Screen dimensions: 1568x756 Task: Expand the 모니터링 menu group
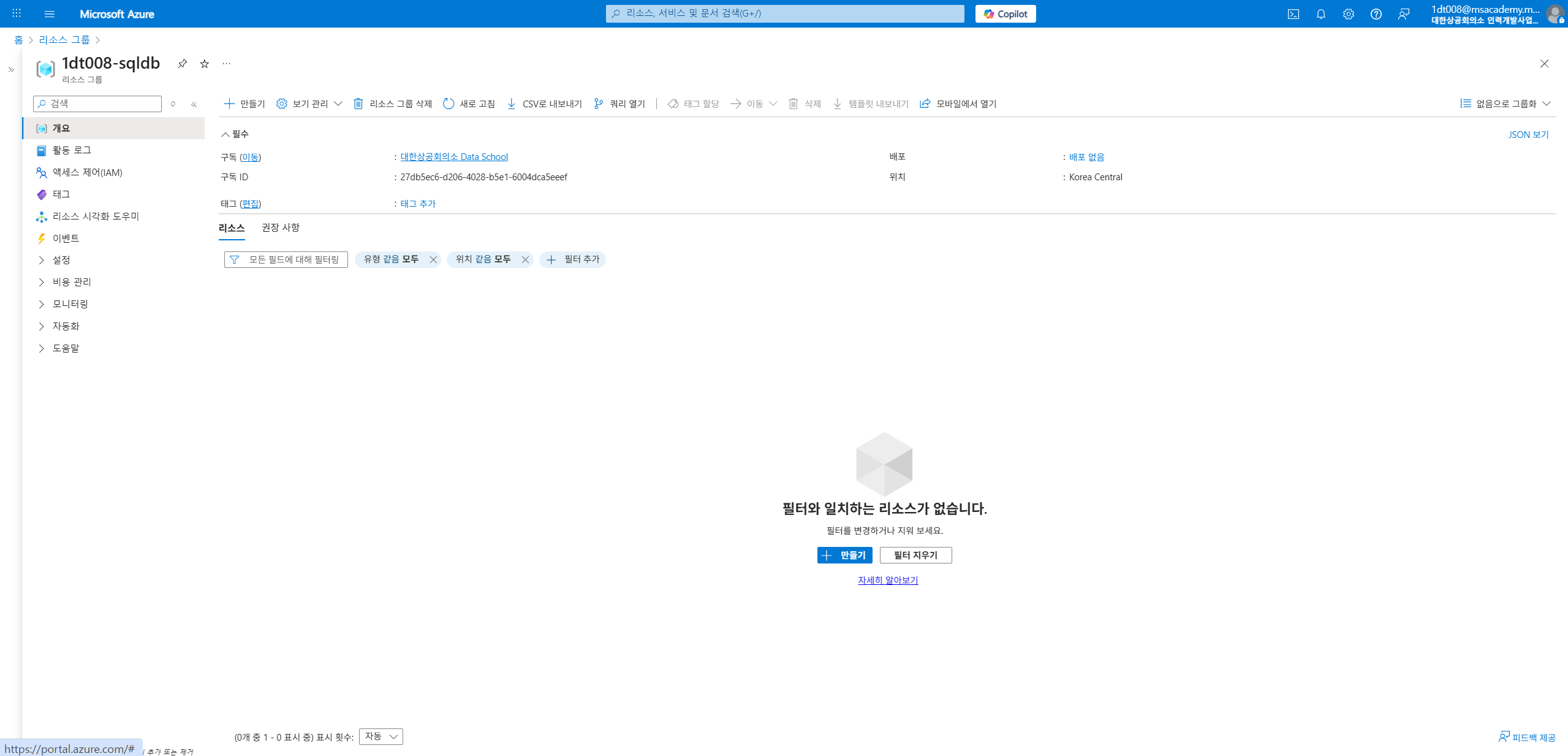click(70, 304)
